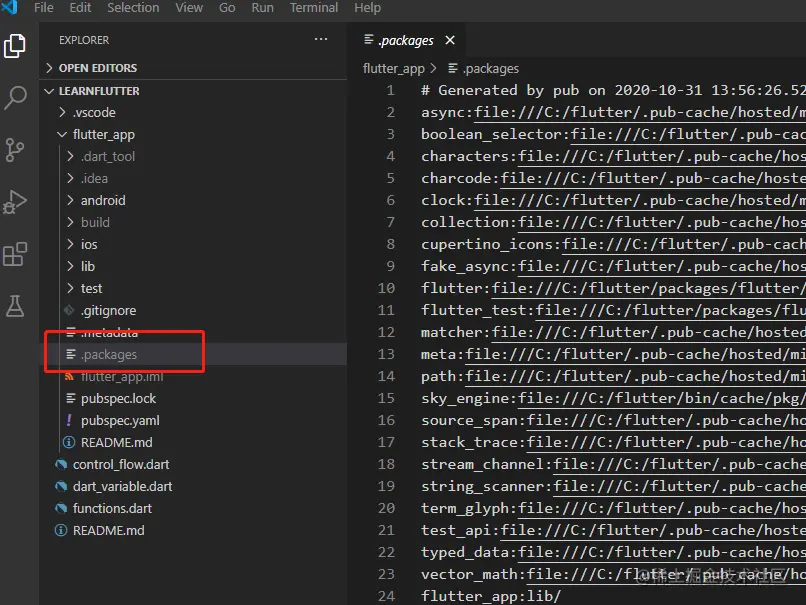Image resolution: width=806 pixels, height=605 pixels.
Task: Click Dart icon beside control_flow.dart
Action: pos(61,464)
